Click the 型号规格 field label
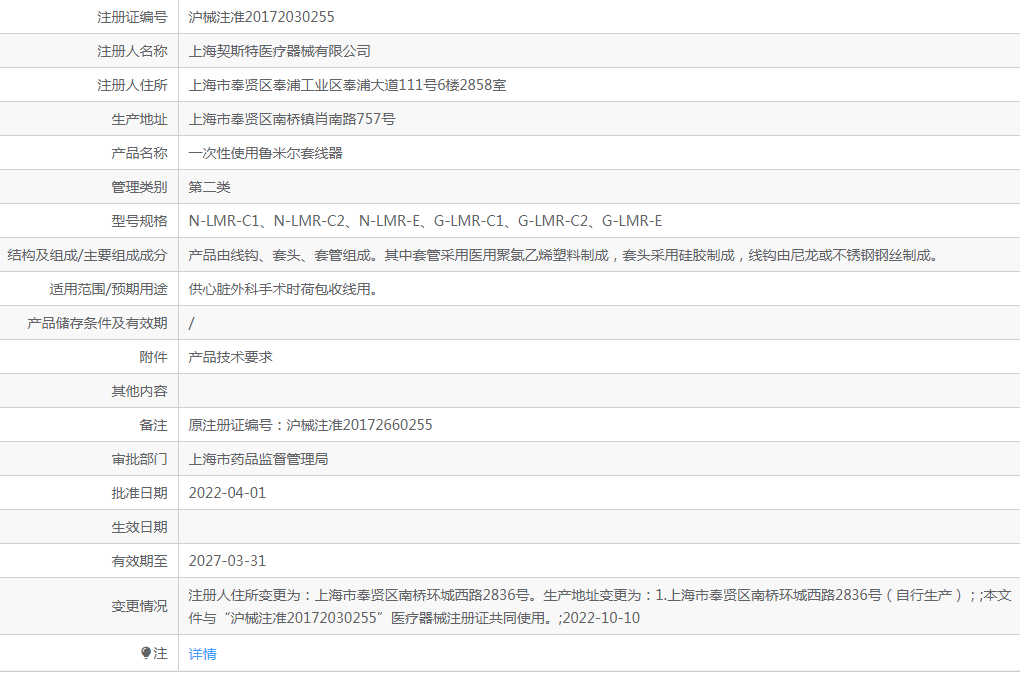This screenshot has height=683, width=1020. click(139, 221)
